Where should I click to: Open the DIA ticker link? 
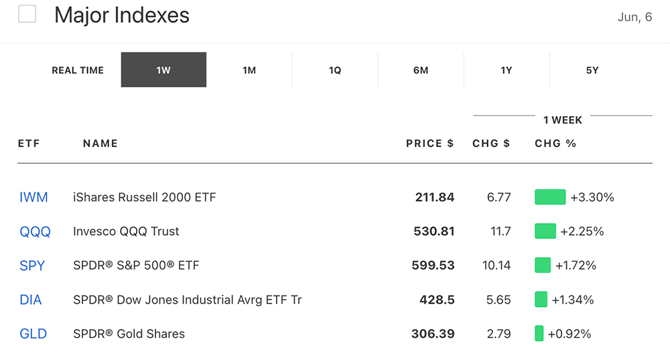click(x=30, y=300)
